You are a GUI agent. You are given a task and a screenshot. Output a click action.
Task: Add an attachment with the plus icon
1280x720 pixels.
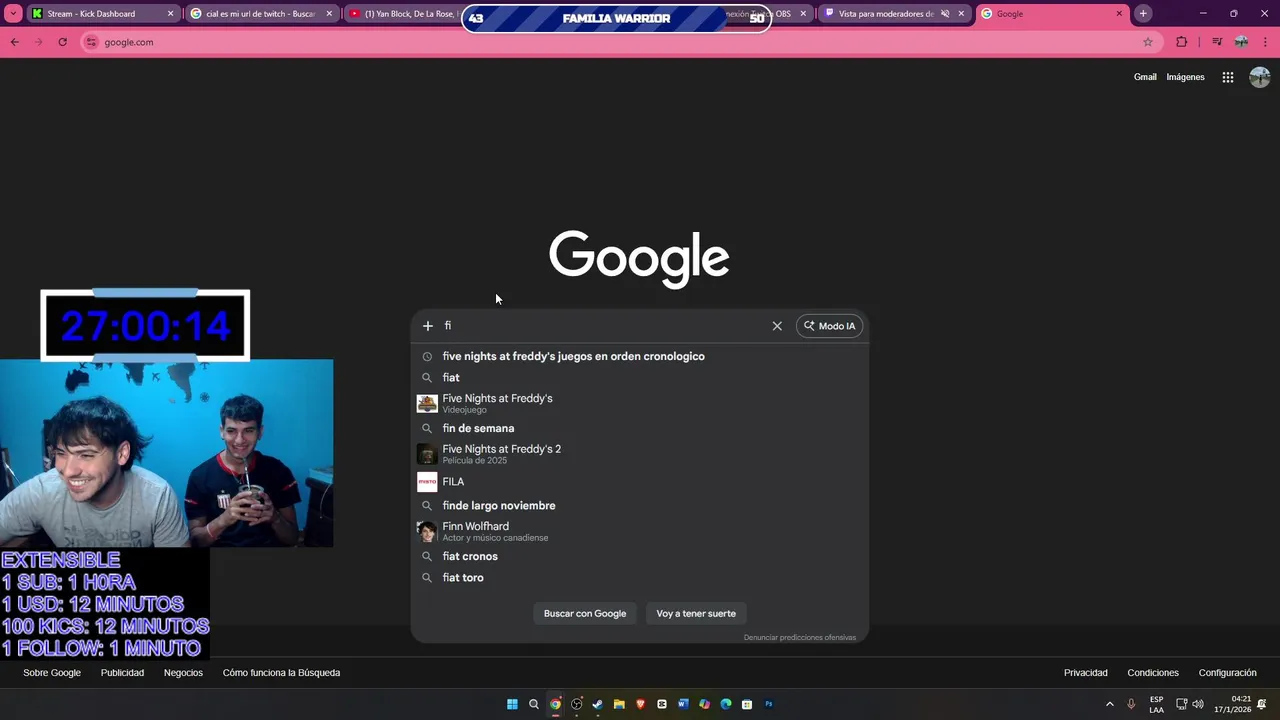point(427,326)
